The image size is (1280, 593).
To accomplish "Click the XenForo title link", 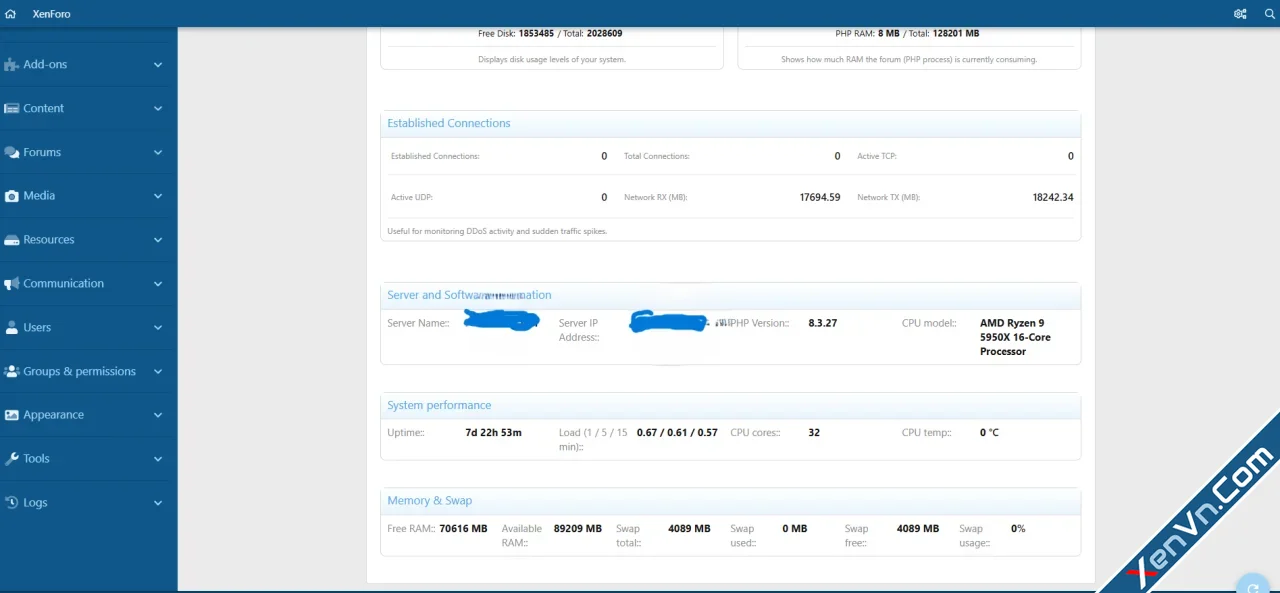I will (51, 14).
